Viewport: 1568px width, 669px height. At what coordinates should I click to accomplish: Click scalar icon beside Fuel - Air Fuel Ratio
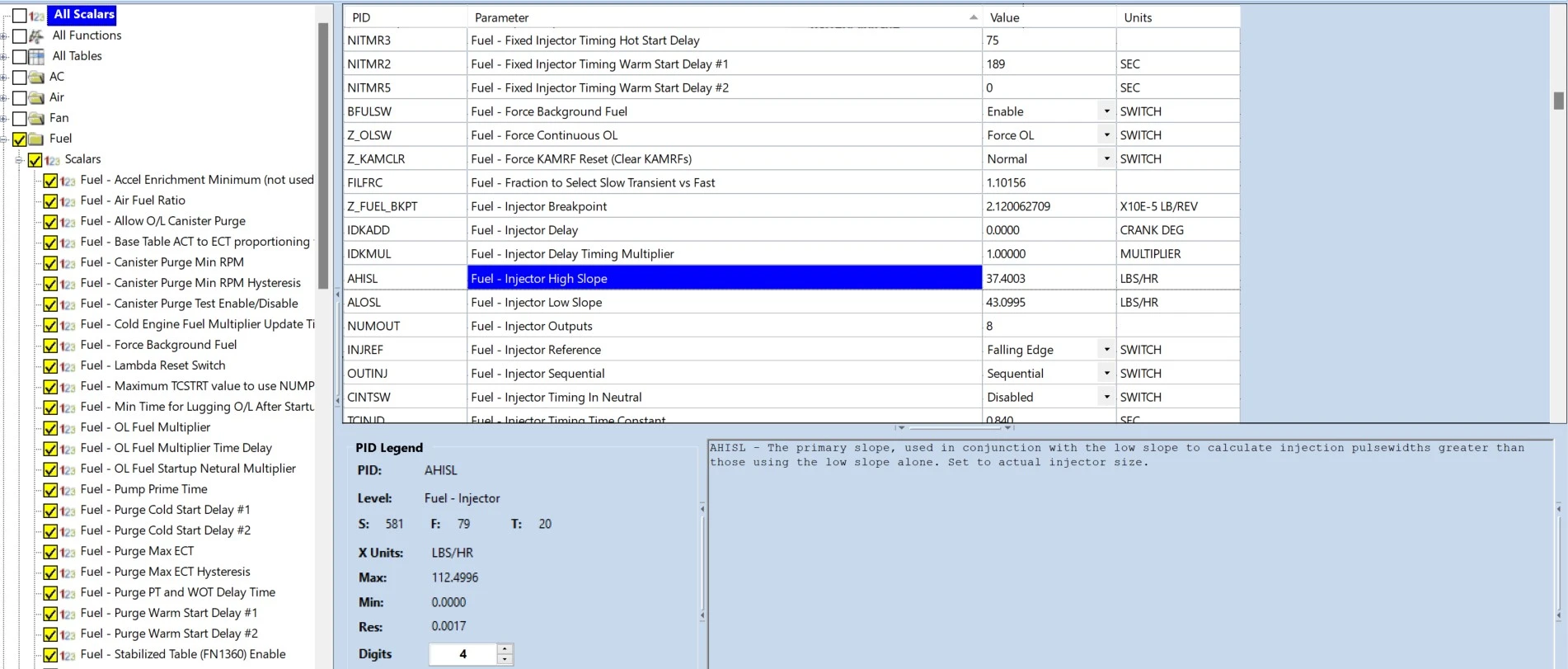pyautogui.click(x=68, y=201)
